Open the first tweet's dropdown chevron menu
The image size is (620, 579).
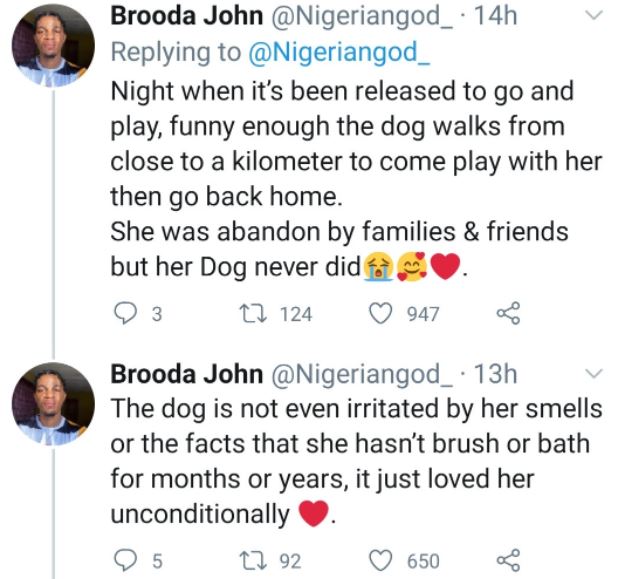point(592,16)
